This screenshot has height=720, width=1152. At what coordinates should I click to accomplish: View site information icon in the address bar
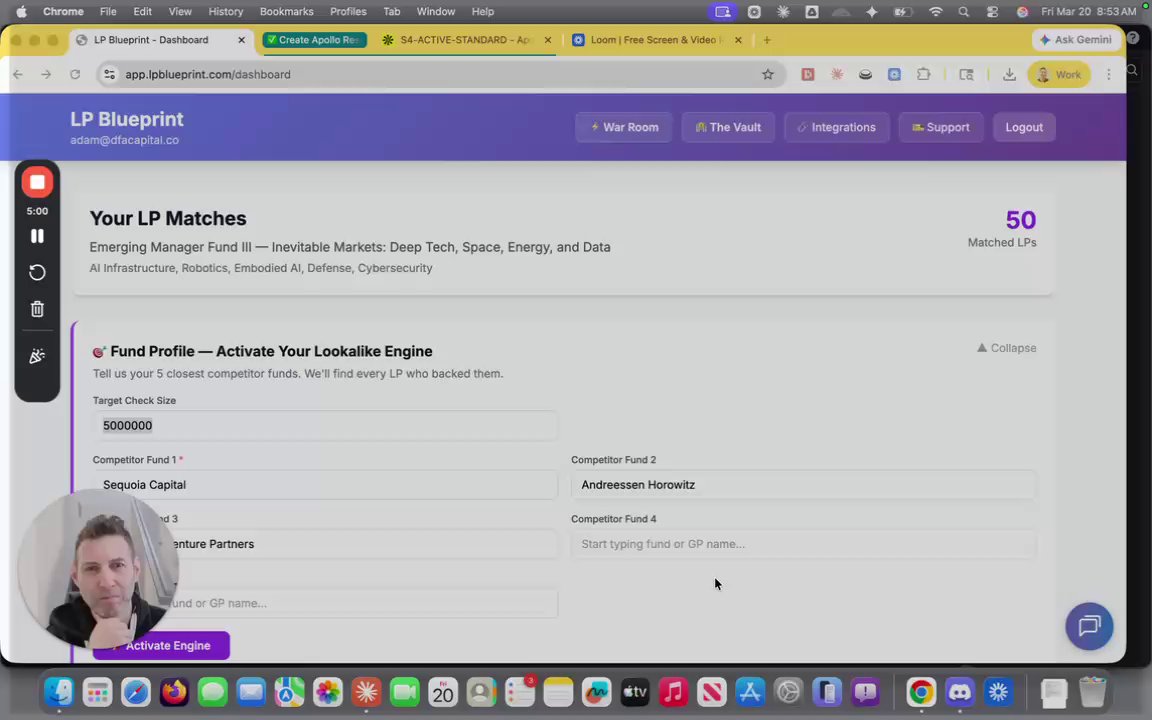[x=109, y=74]
